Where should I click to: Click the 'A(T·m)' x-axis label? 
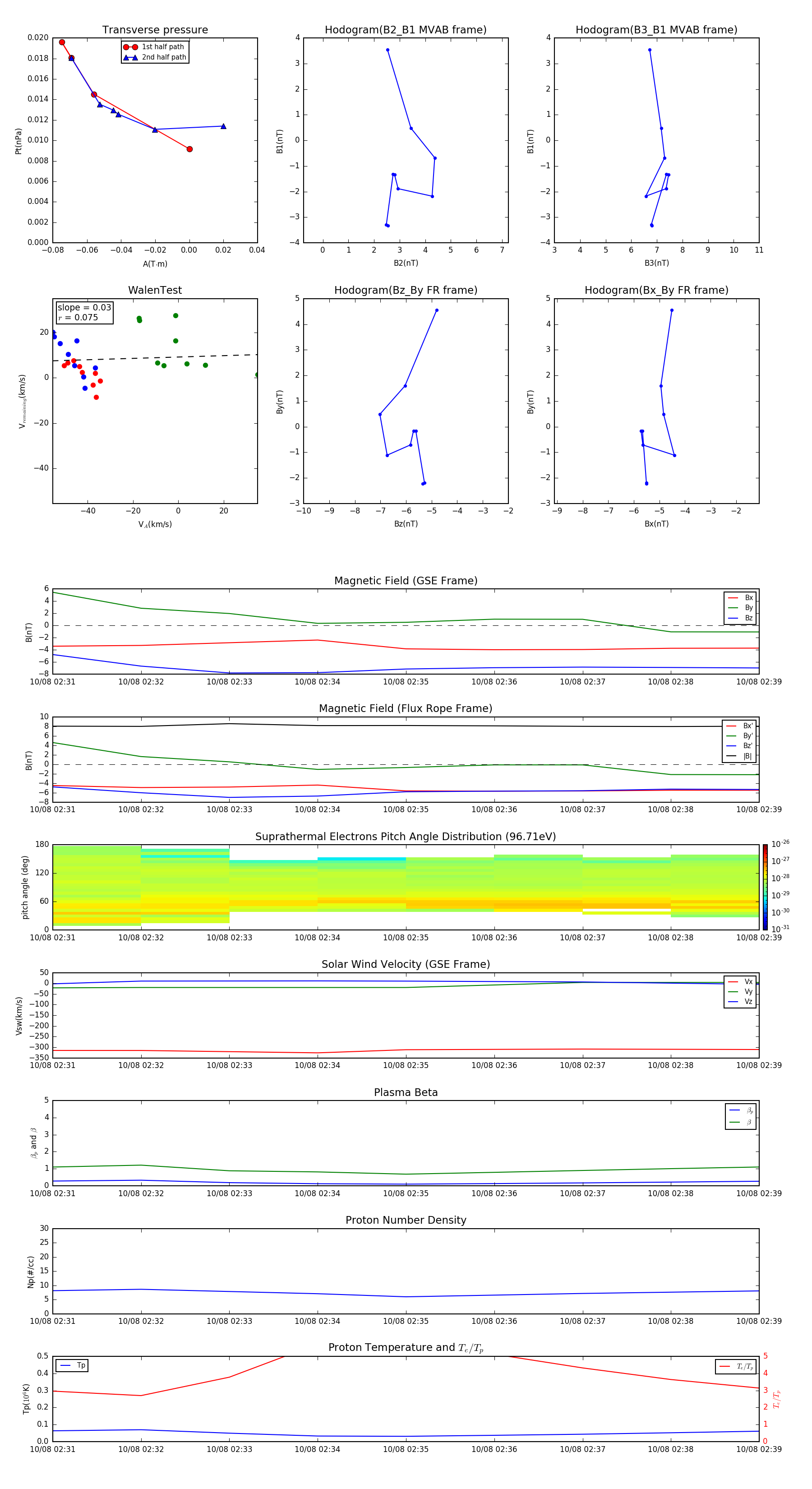click(x=155, y=264)
